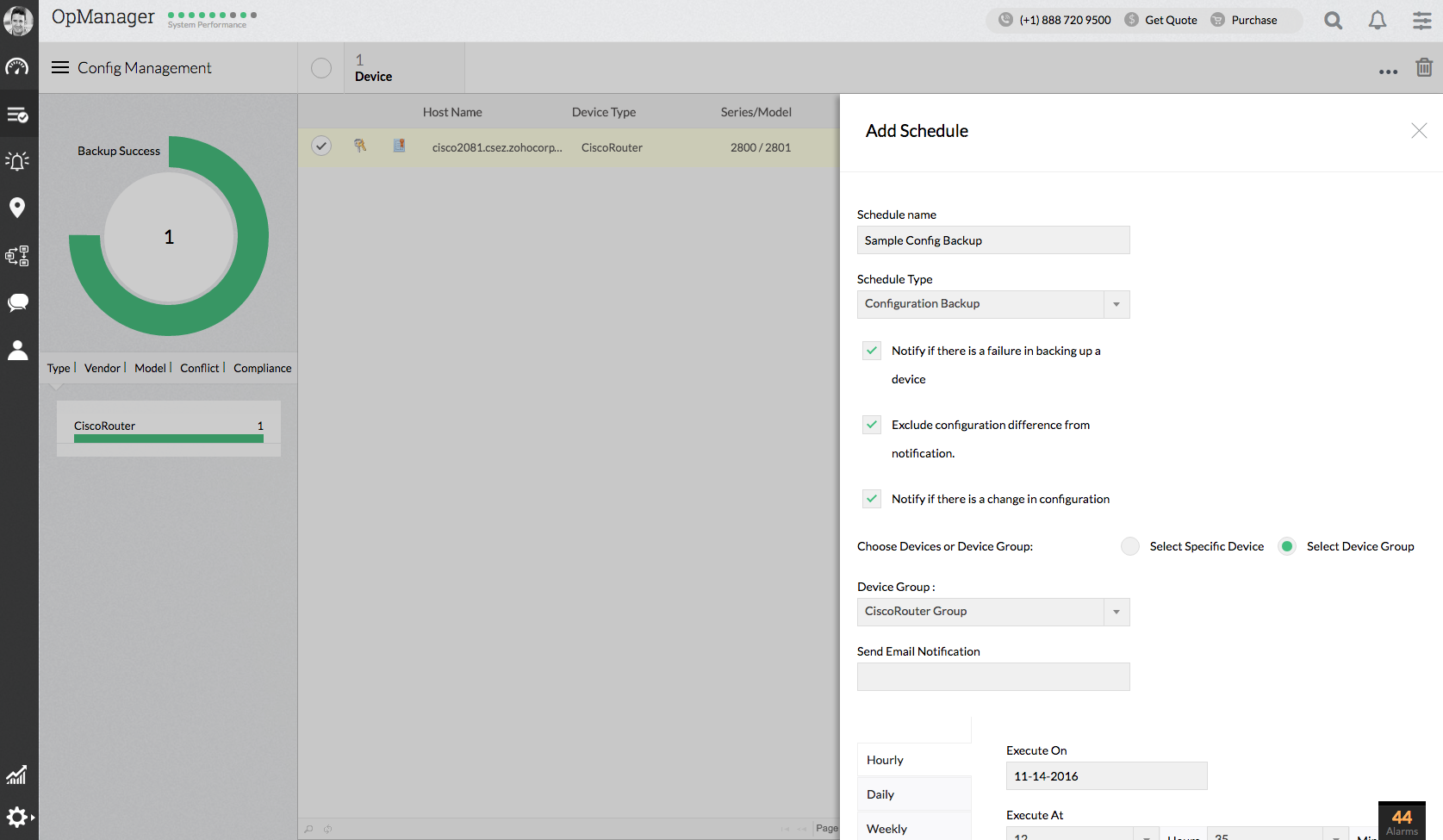Open the 44 Alarms badge
This screenshot has height=840, width=1443.
click(x=1402, y=821)
